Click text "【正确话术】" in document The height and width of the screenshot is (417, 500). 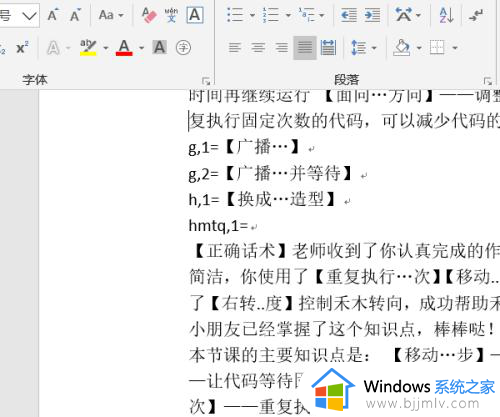240,251
